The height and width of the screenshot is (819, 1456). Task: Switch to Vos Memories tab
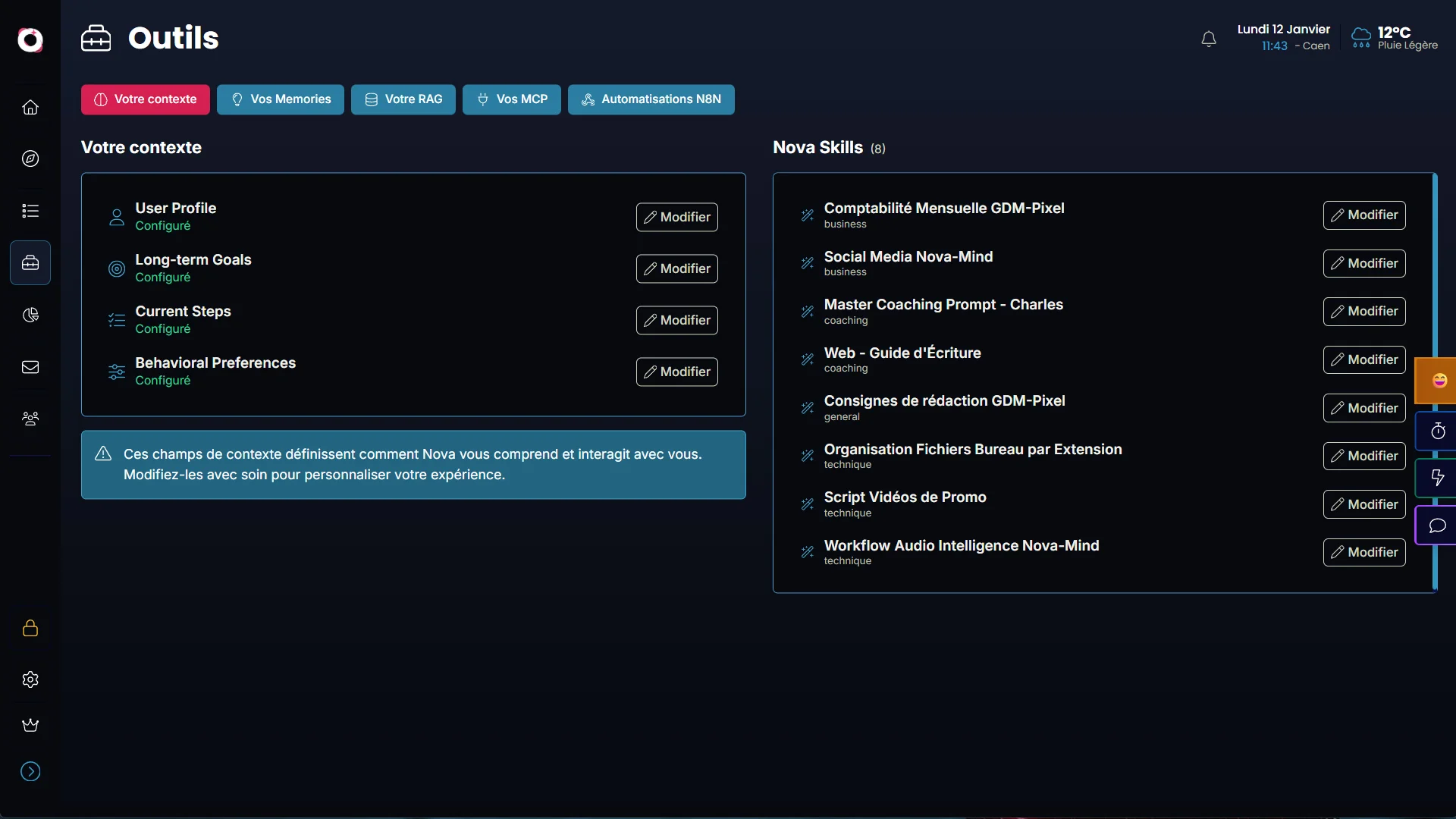[x=280, y=99]
